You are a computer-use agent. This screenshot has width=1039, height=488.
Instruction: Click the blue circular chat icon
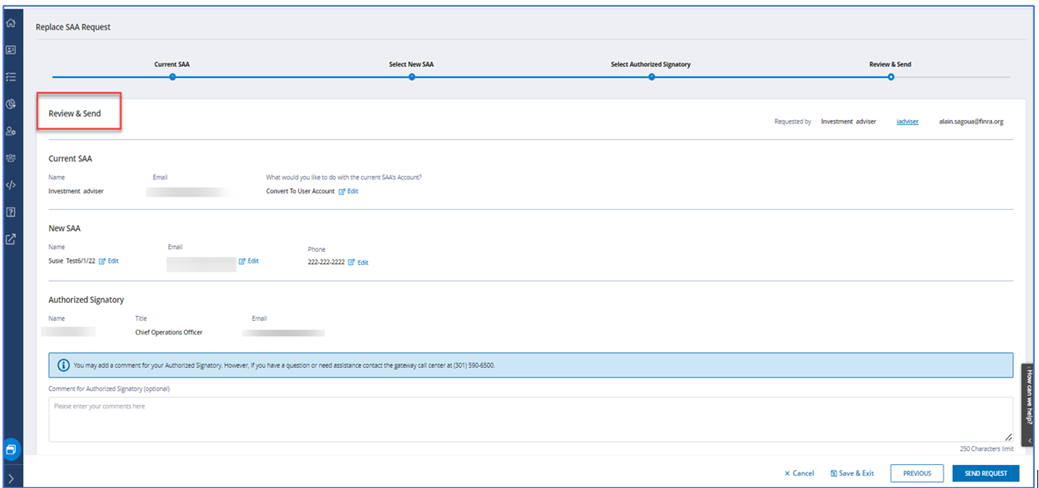(x=11, y=449)
